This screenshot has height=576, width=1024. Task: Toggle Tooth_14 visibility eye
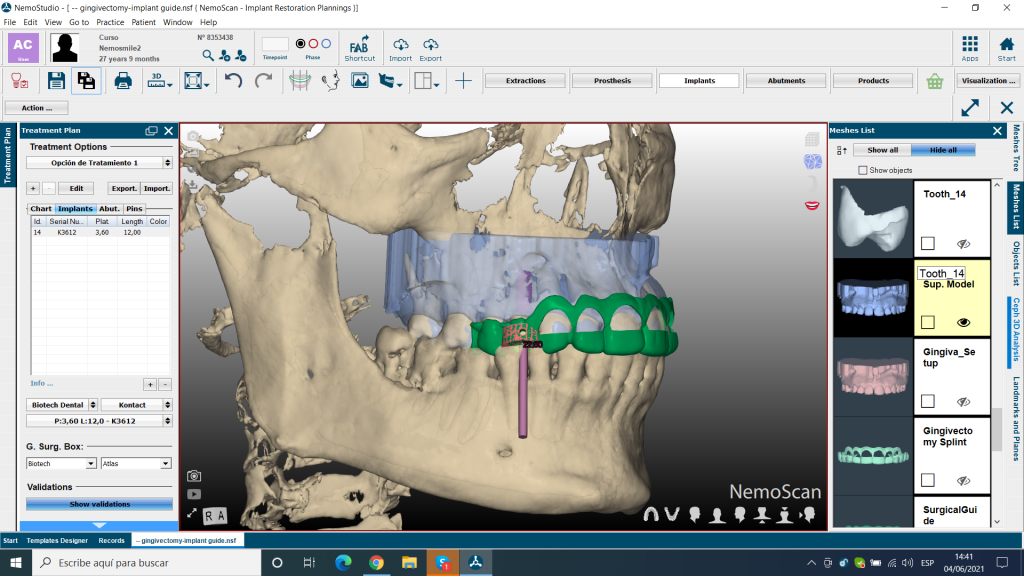[963, 244]
